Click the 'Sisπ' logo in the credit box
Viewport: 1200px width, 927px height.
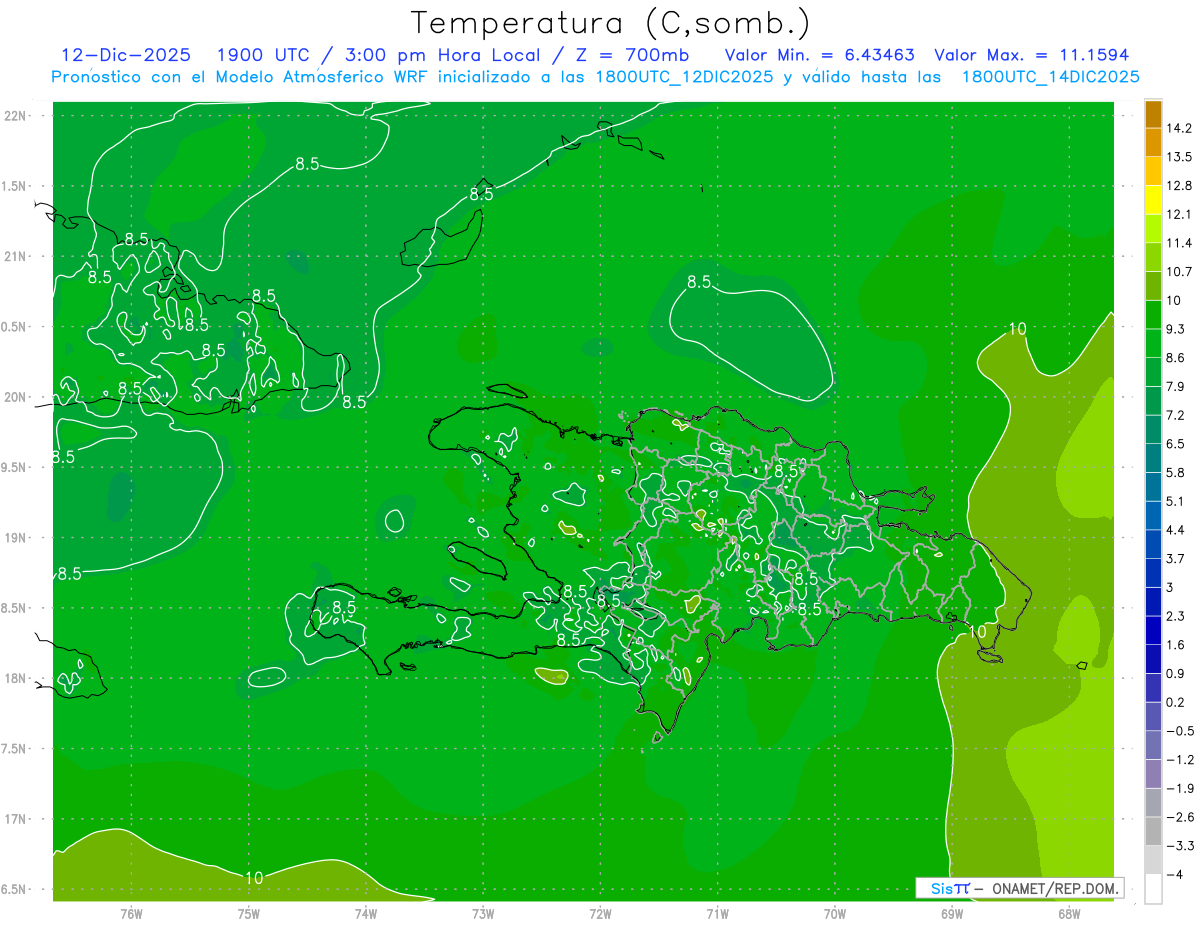coord(950,888)
